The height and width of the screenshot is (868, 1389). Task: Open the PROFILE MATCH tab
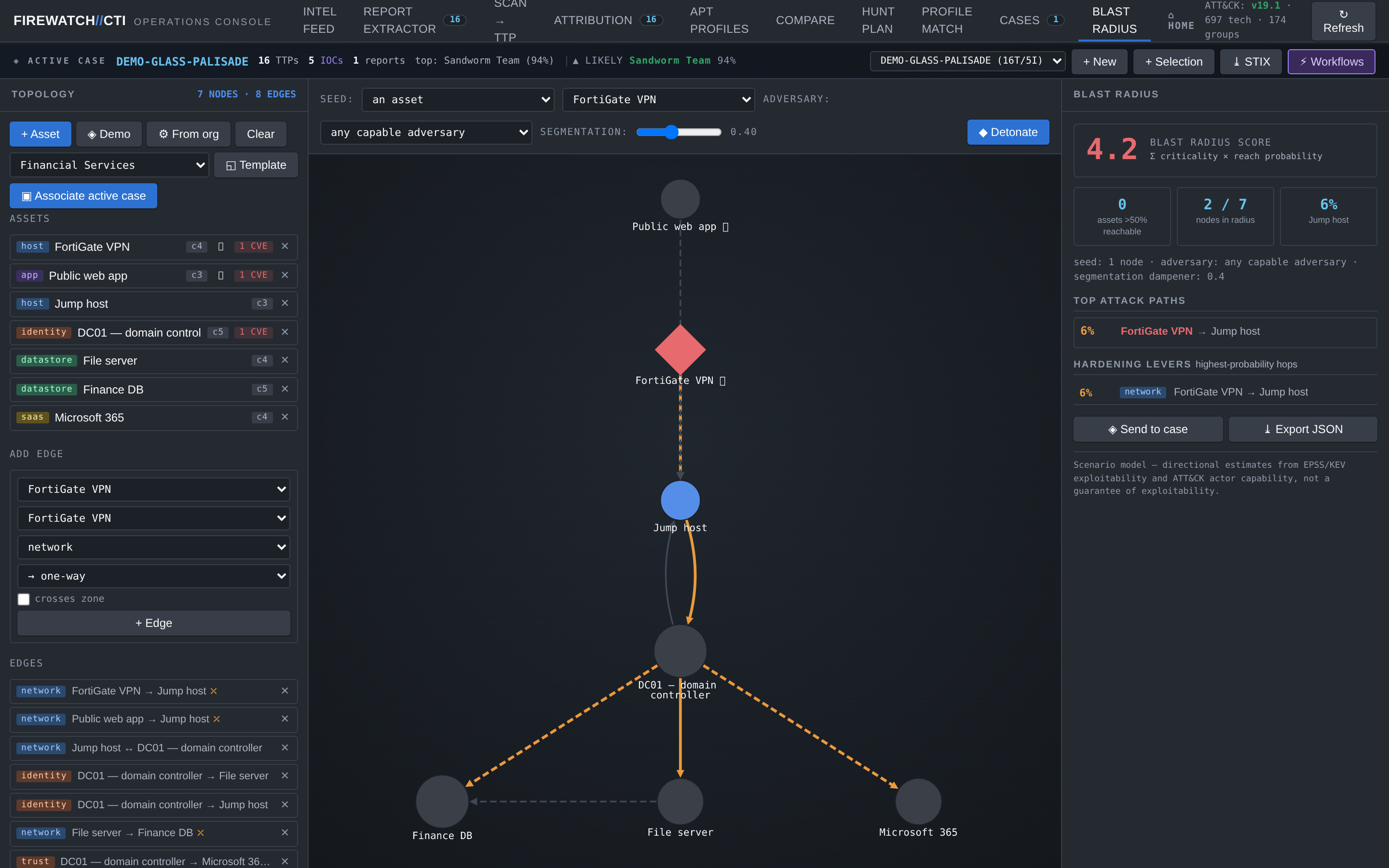tap(946, 20)
